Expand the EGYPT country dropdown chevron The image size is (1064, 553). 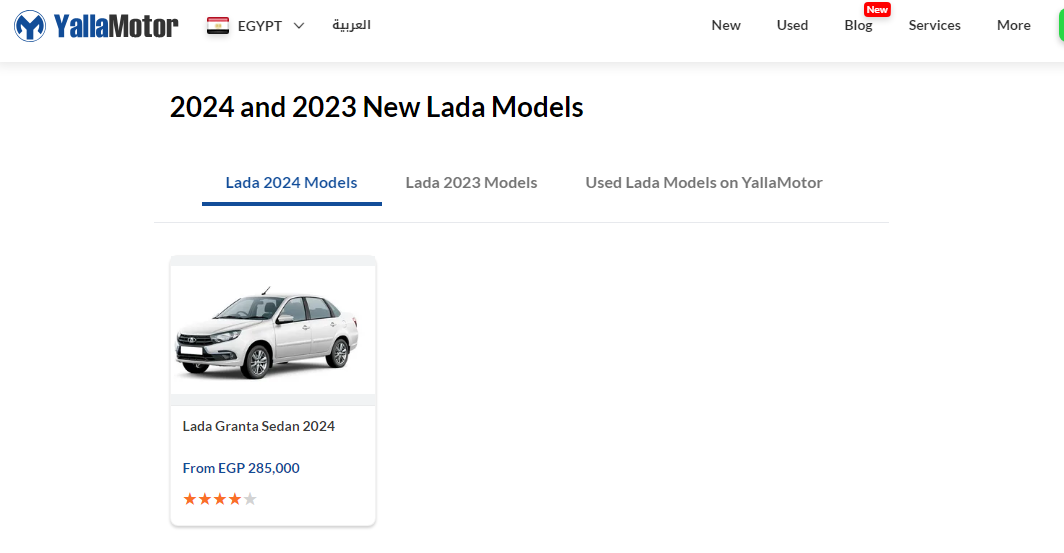point(299,26)
